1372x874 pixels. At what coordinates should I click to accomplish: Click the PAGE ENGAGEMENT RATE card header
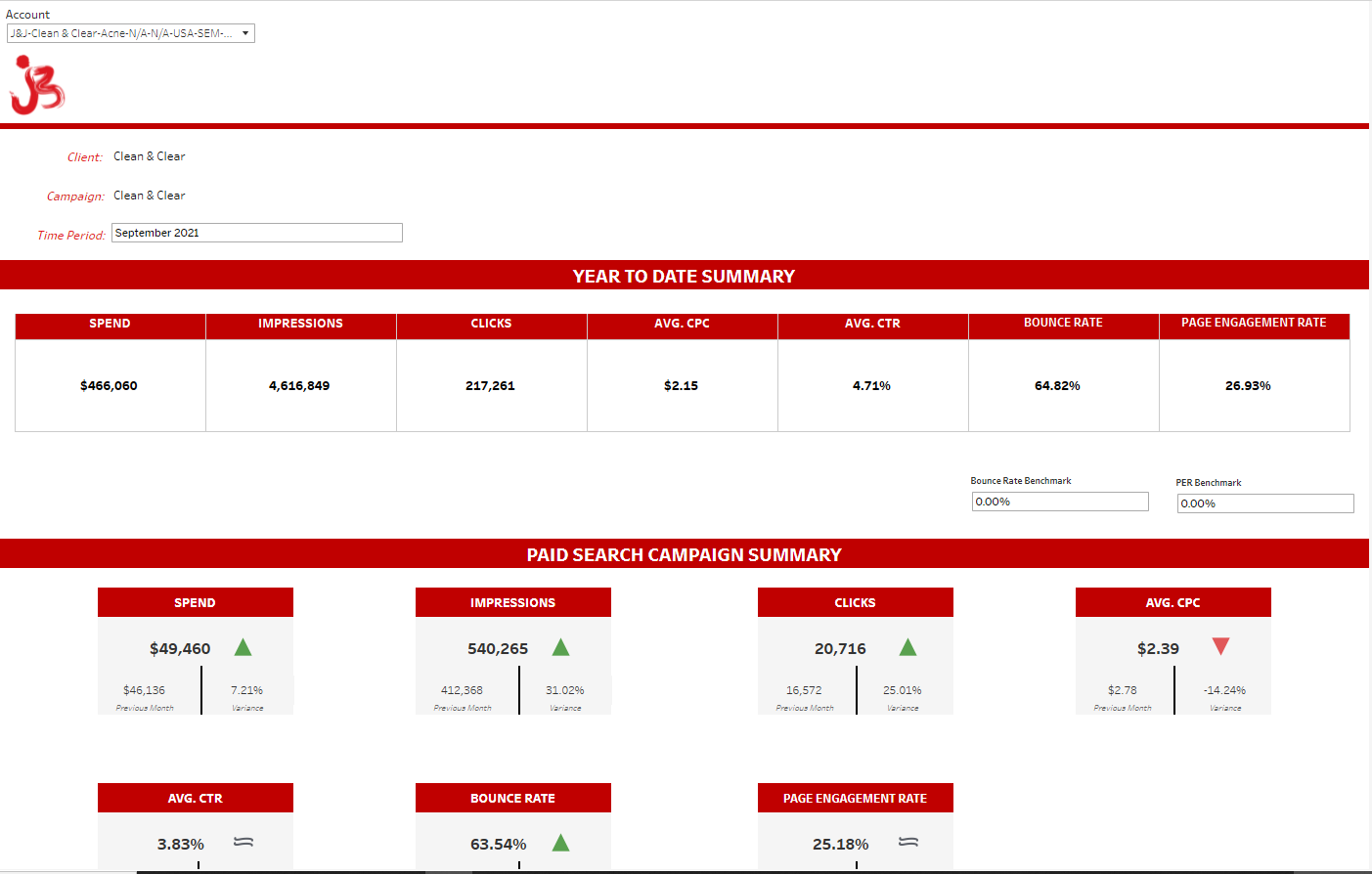pyautogui.click(x=856, y=798)
